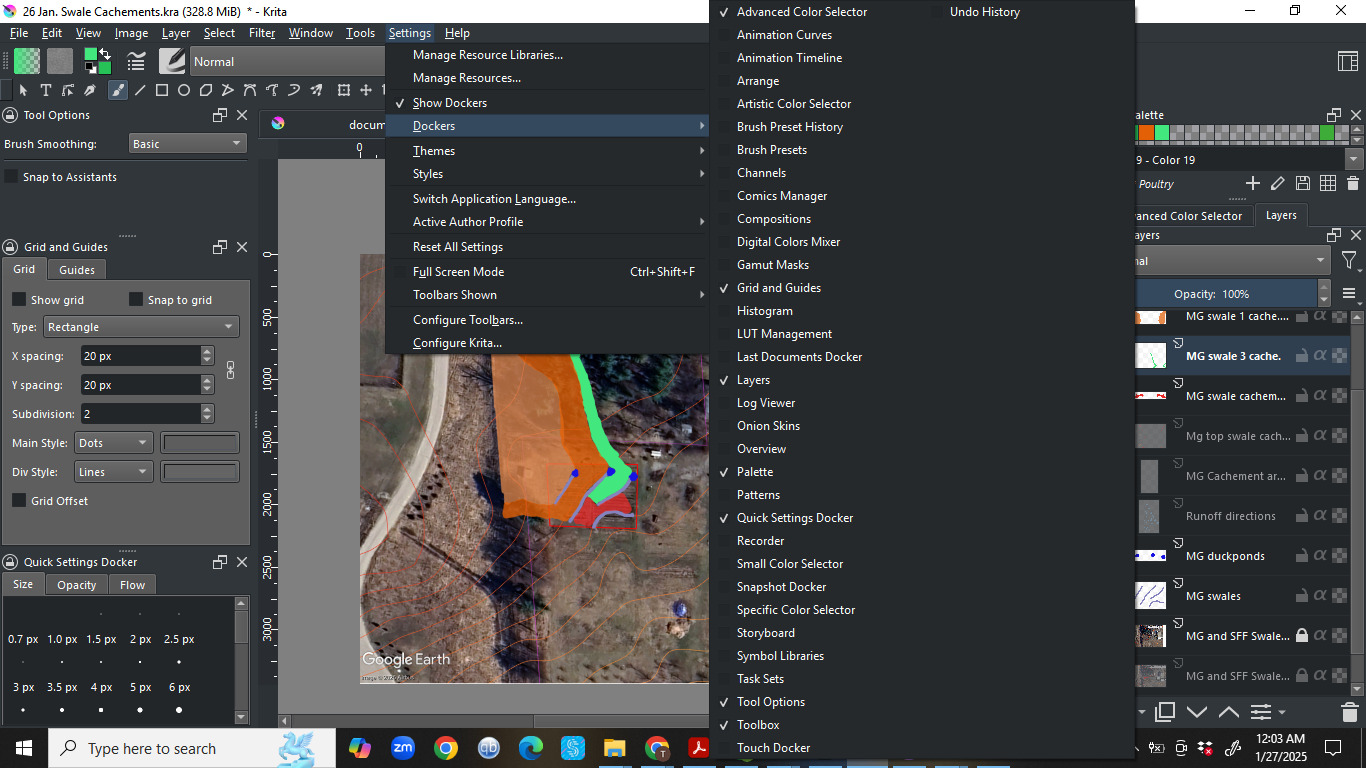
Task: Pick the Line tool
Action: (x=140, y=90)
